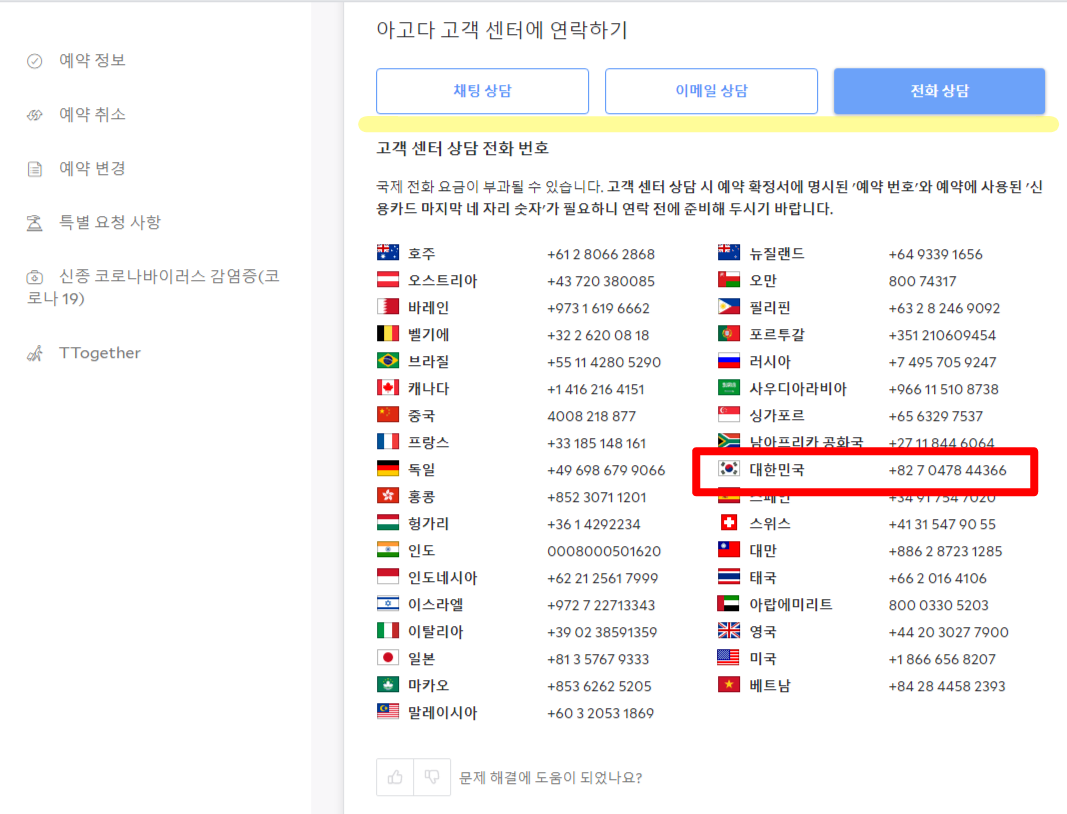Click the document icon beside 예약 변경
The image size is (1067, 814).
(35, 169)
